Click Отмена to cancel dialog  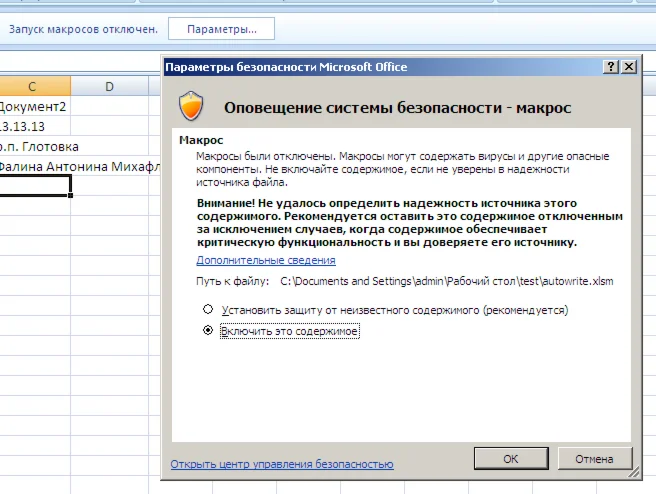(594, 458)
